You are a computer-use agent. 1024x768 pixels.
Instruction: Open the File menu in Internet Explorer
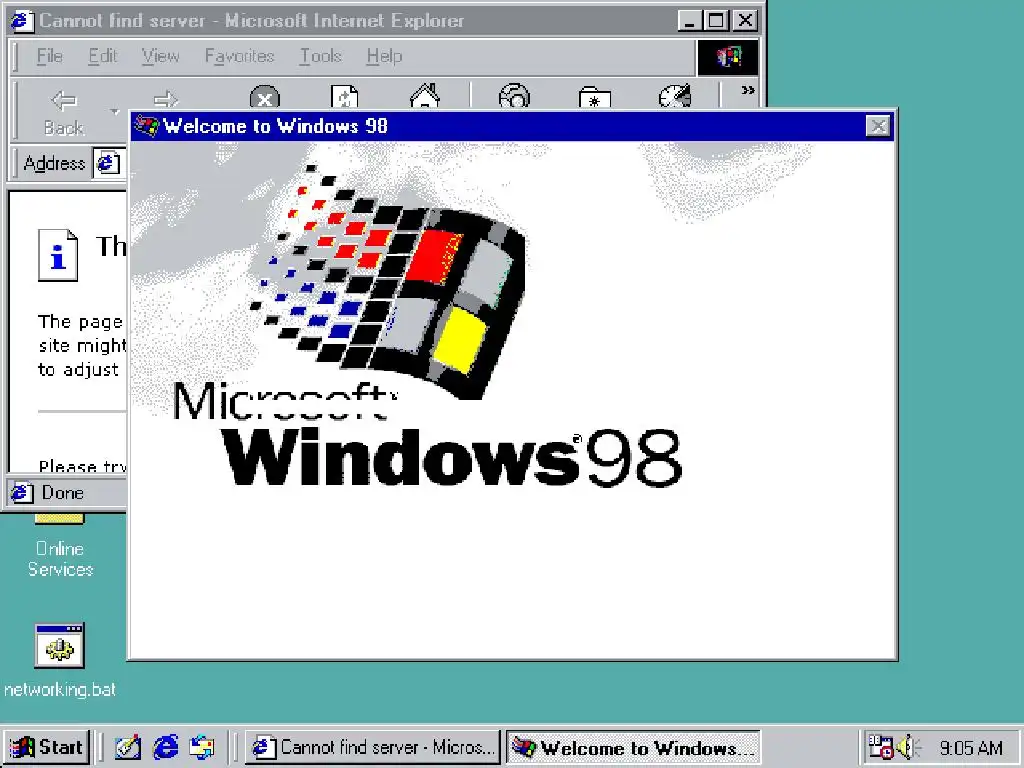pyautogui.click(x=50, y=56)
